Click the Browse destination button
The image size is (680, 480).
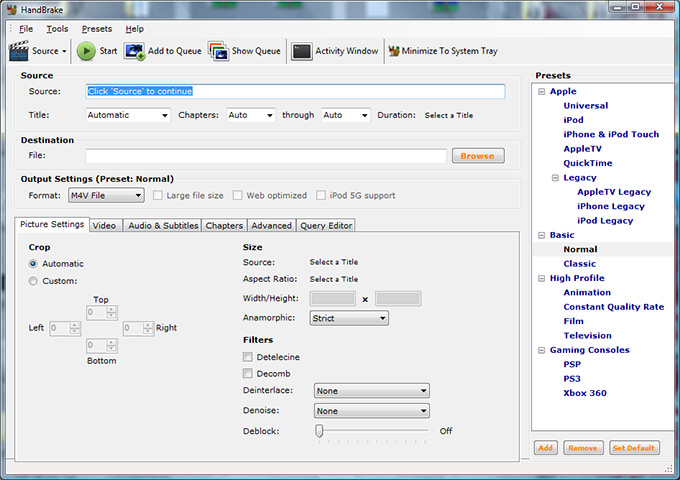478,156
